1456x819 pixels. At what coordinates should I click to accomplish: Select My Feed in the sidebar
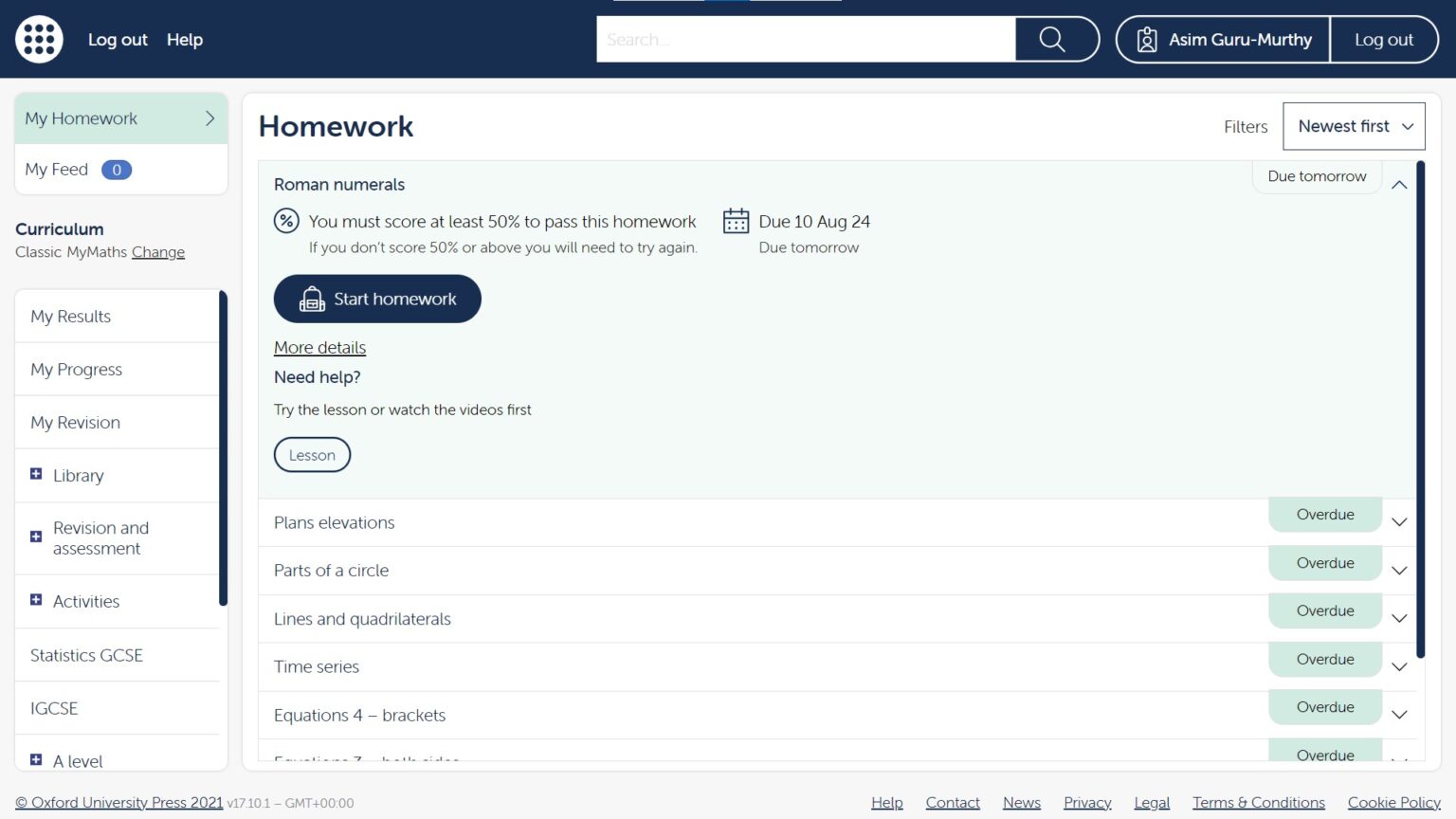(57, 170)
